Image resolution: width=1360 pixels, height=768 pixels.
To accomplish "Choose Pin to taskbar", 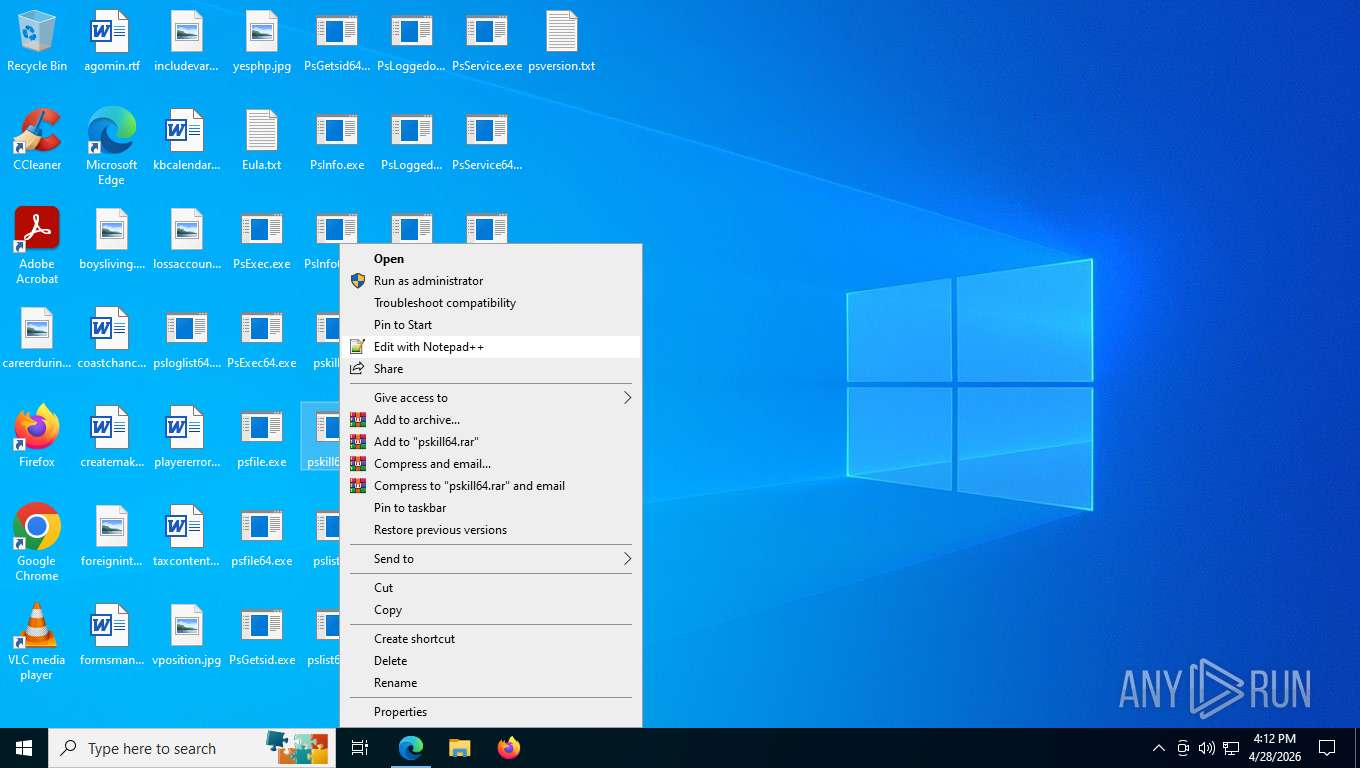I will (491, 508).
